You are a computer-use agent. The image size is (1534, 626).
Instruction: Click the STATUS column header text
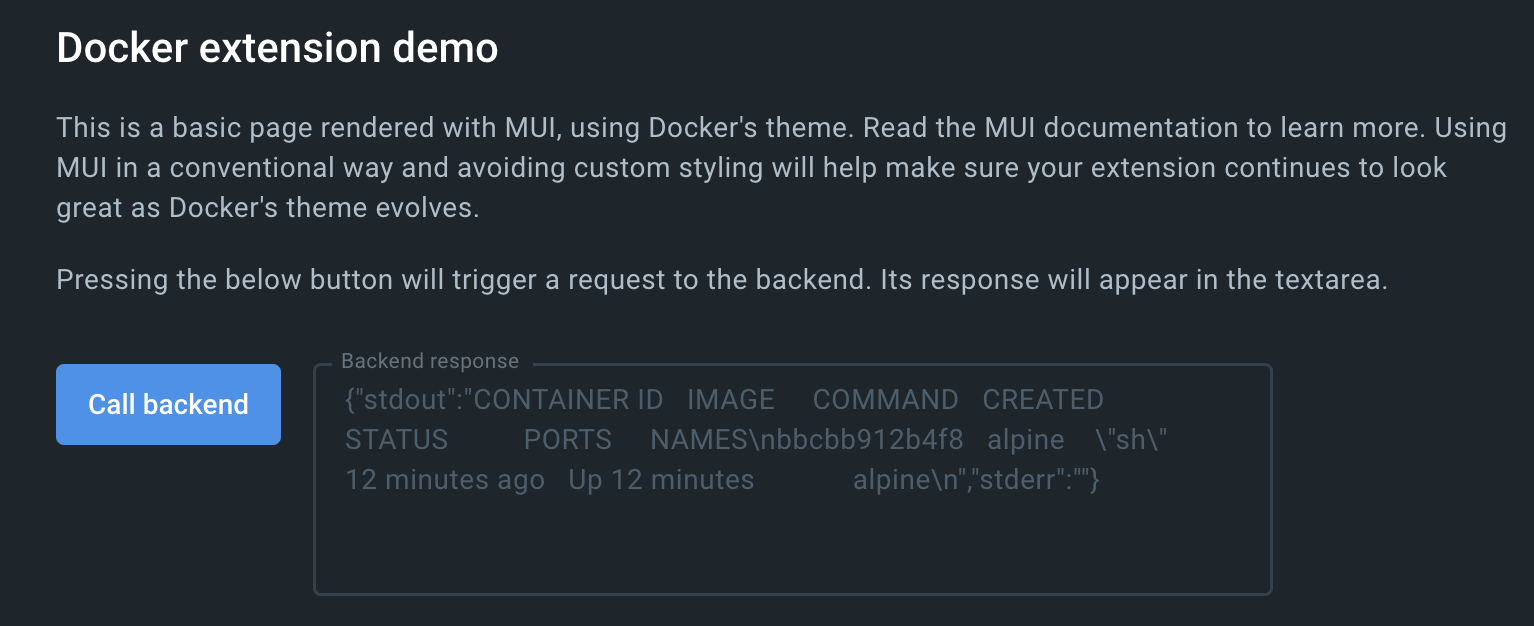(396, 440)
